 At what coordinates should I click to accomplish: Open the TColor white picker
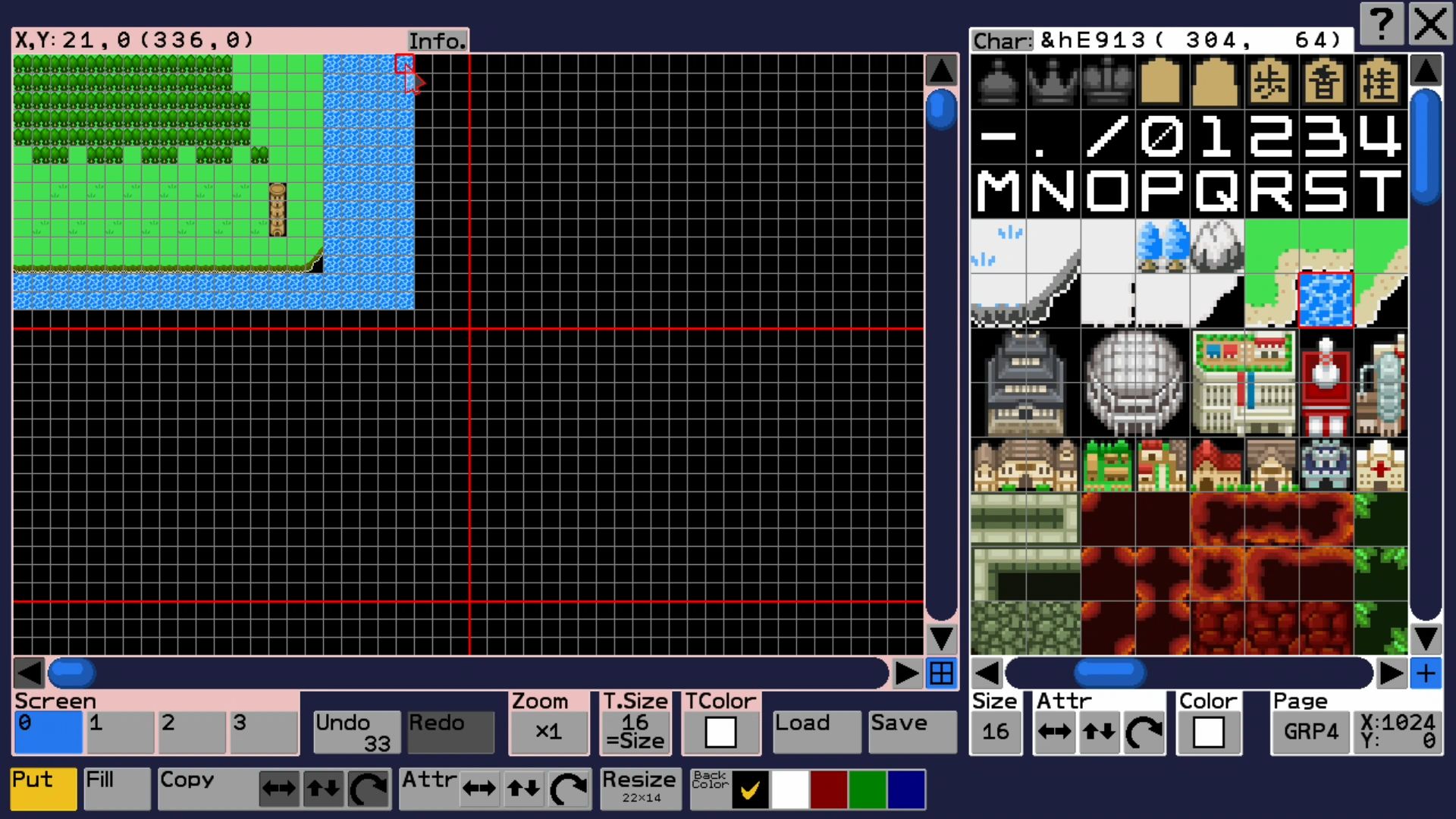[x=720, y=733]
